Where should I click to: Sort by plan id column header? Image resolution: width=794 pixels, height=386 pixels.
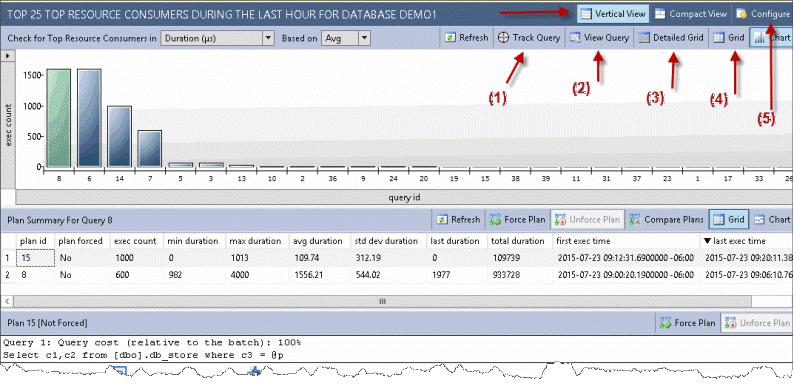click(x=35, y=241)
